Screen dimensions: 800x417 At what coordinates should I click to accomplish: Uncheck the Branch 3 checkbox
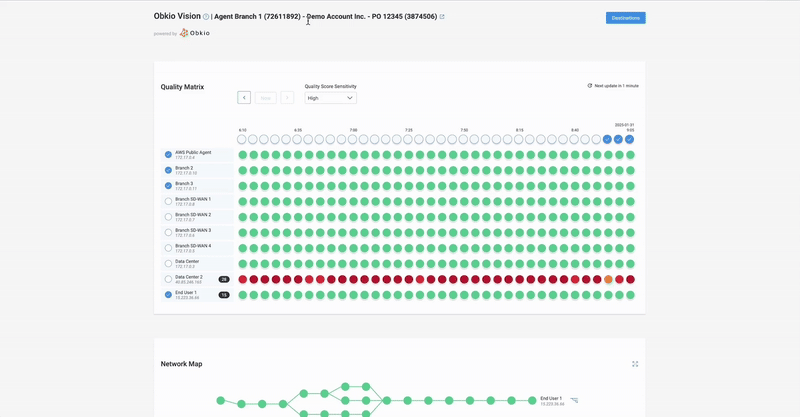(168, 186)
